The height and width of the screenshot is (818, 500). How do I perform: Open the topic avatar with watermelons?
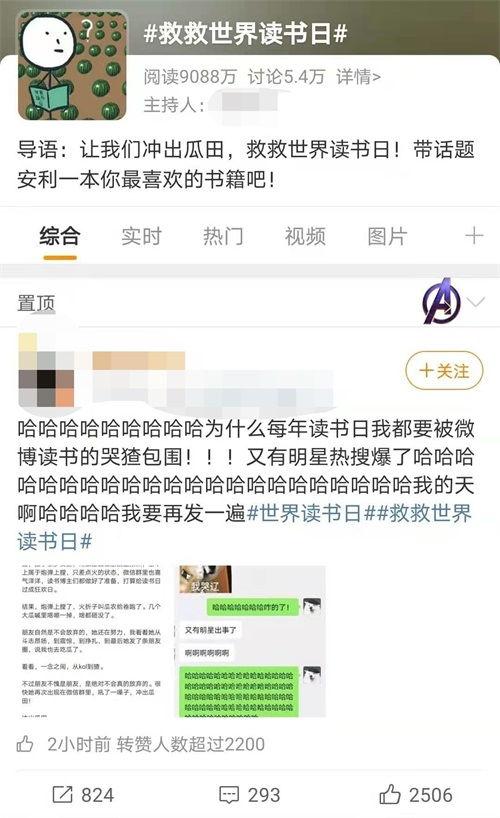coord(73,66)
